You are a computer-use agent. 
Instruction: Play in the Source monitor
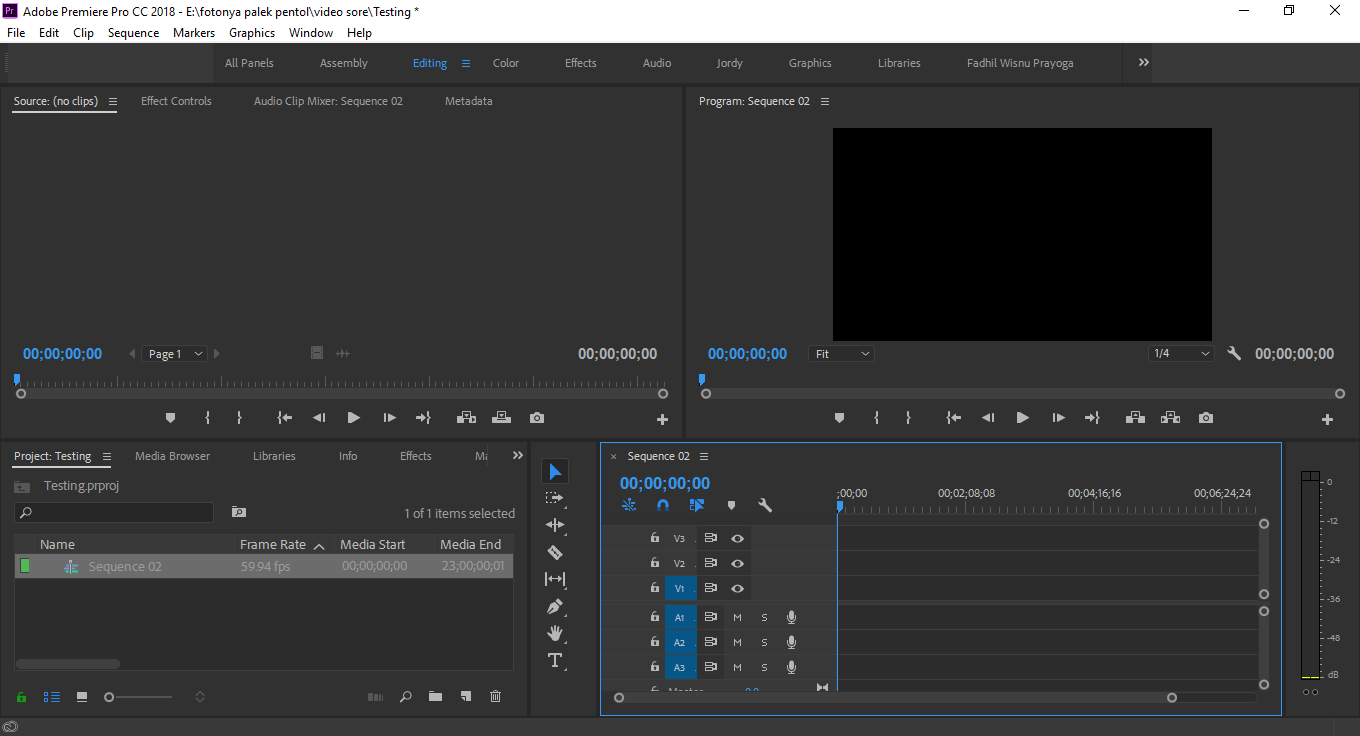[353, 418]
